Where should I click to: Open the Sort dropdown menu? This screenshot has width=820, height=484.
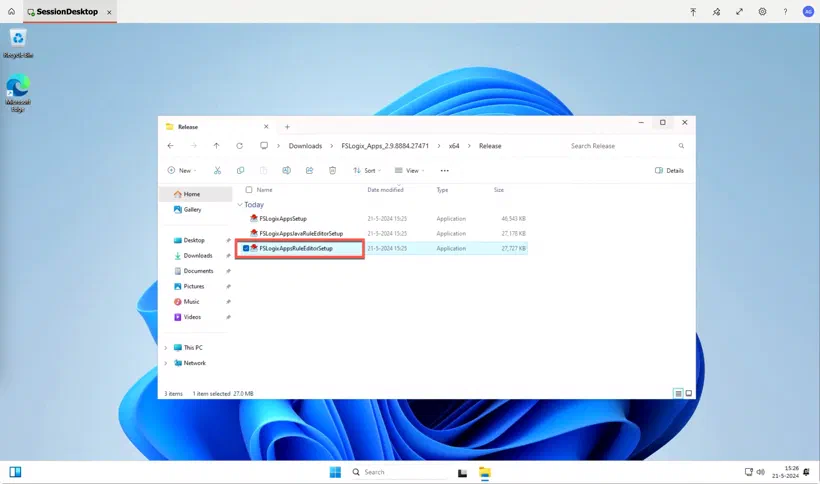tap(367, 170)
